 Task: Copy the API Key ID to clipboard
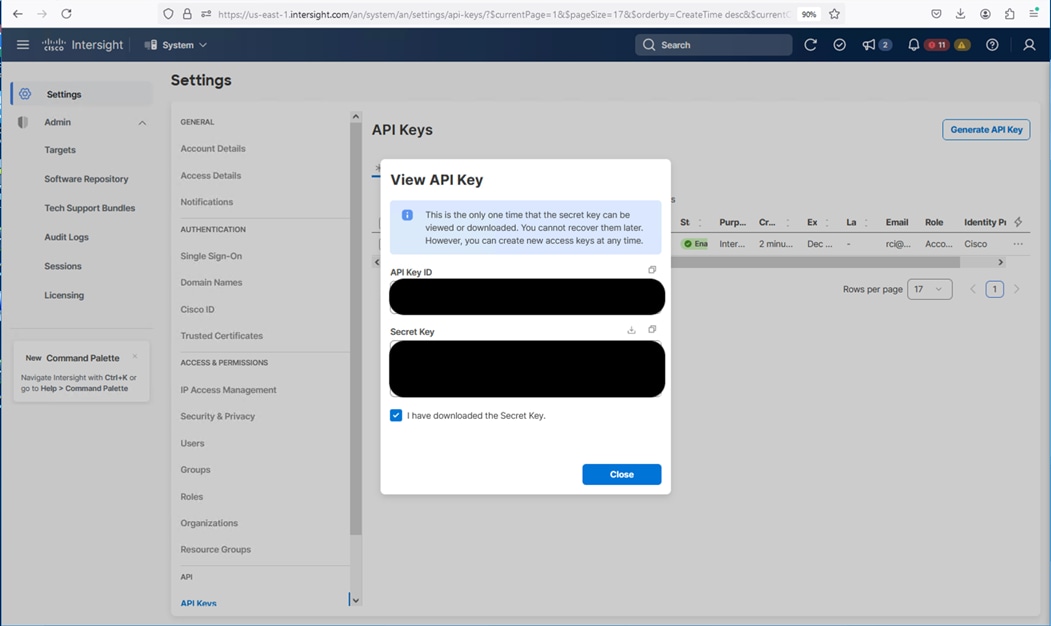pyautogui.click(x=652, y=270)
